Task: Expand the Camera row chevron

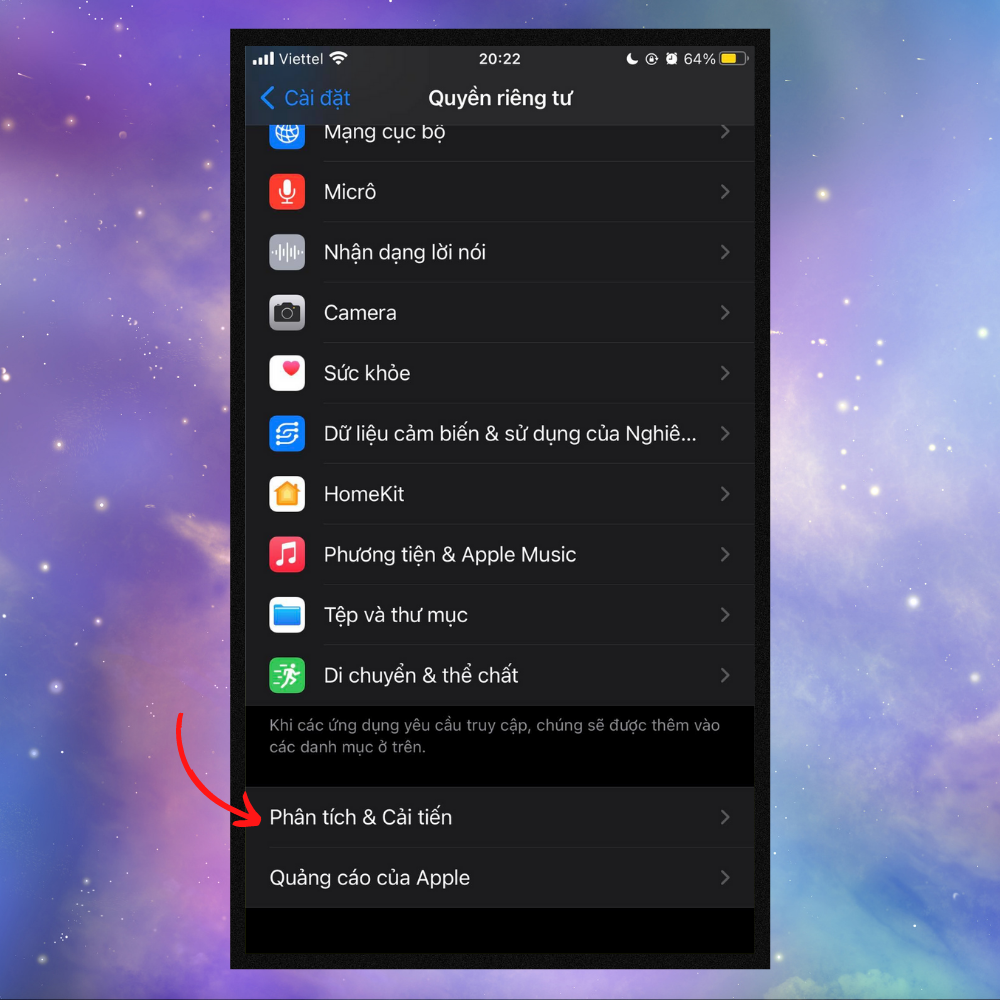Action: pyautogui.click(x=725, y=312)
